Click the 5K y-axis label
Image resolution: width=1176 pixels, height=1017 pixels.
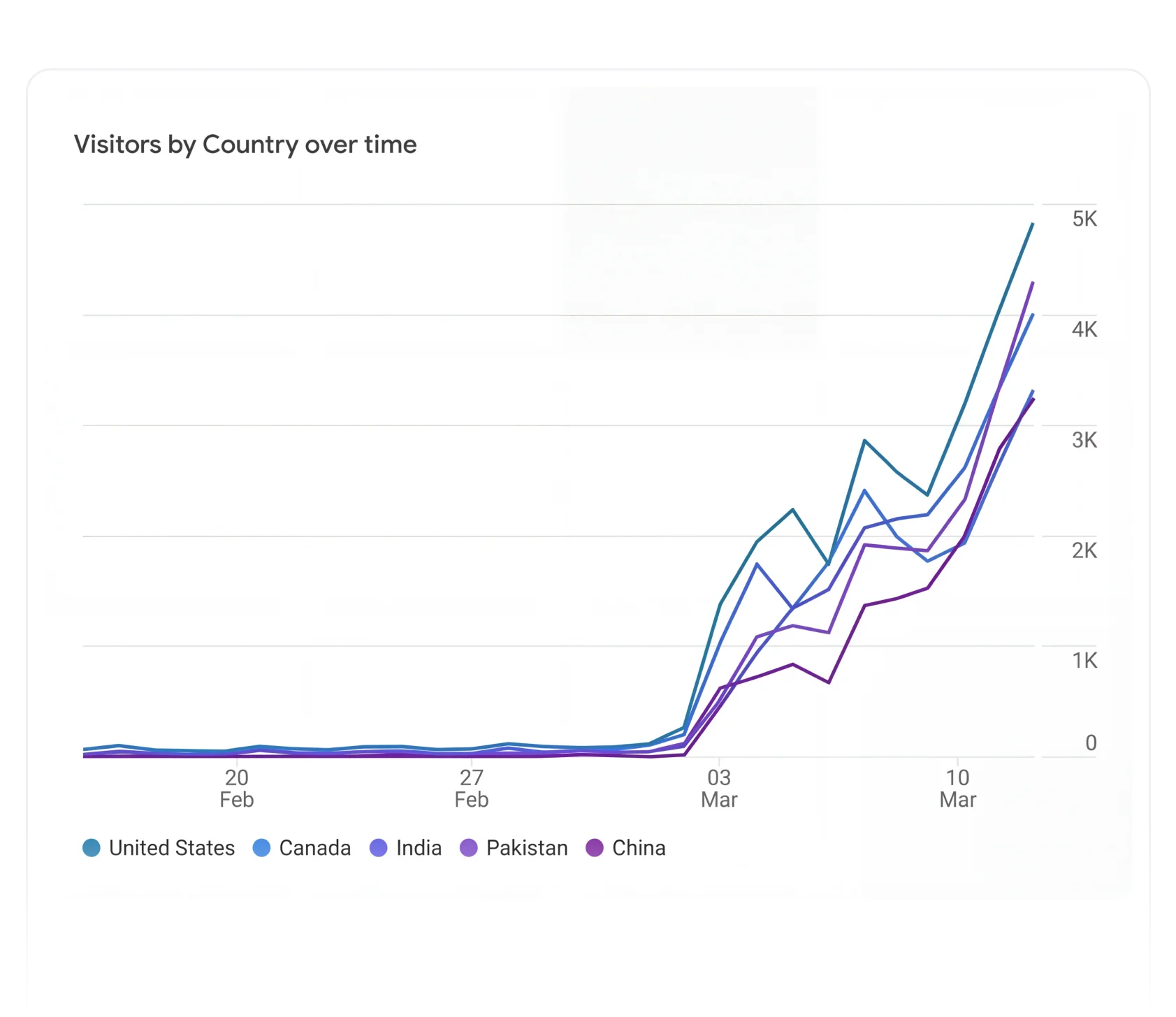coord(1084,219)
